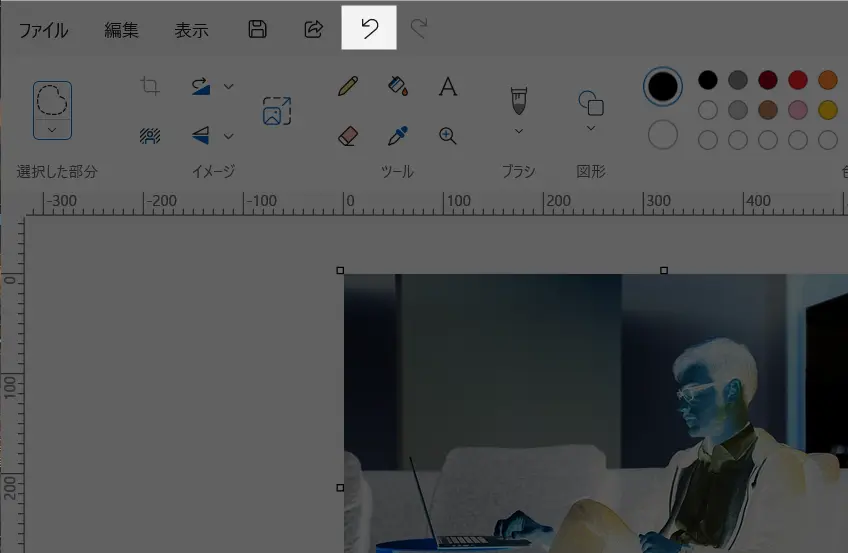Click the Flip image icon
The width and height of the screenshot is (848, 553).
point(201,135)
